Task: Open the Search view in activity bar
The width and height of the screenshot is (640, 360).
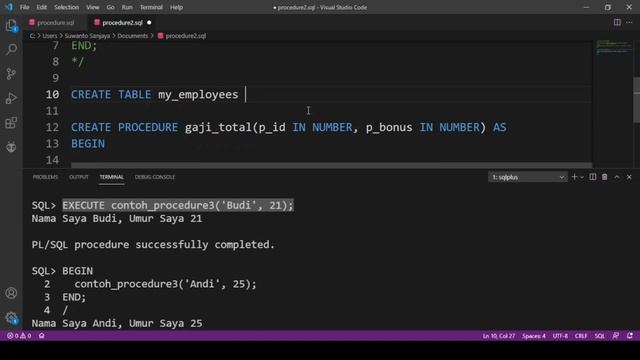Action: (11, 49)
